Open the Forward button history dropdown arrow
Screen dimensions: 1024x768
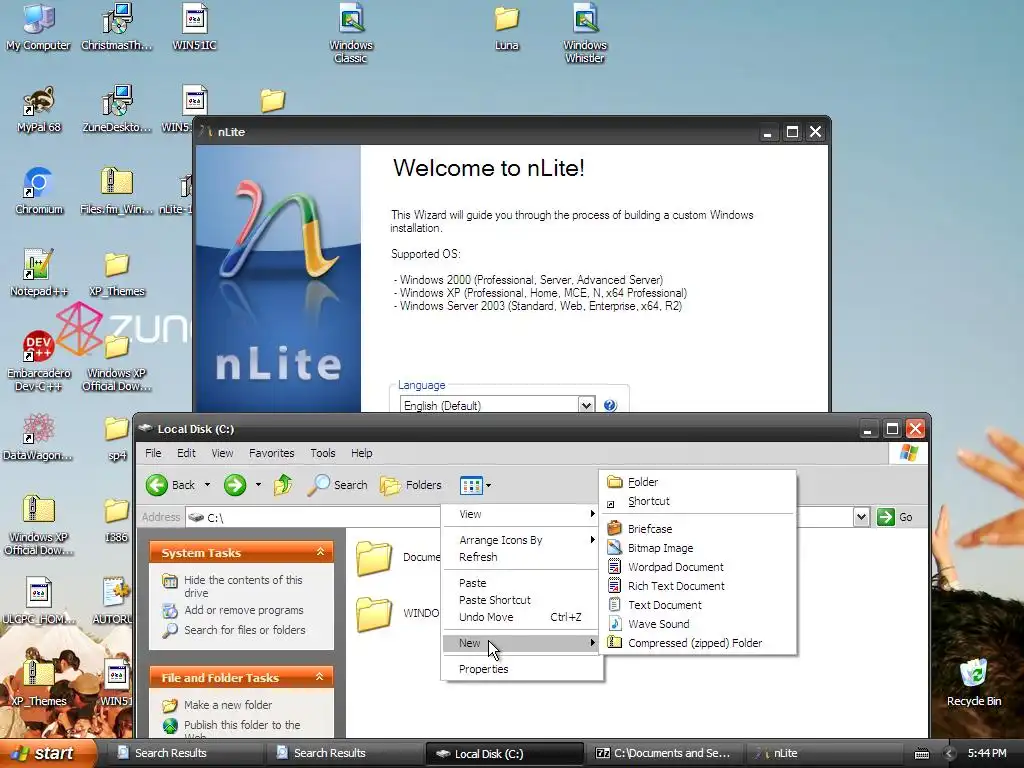(258, 485)
